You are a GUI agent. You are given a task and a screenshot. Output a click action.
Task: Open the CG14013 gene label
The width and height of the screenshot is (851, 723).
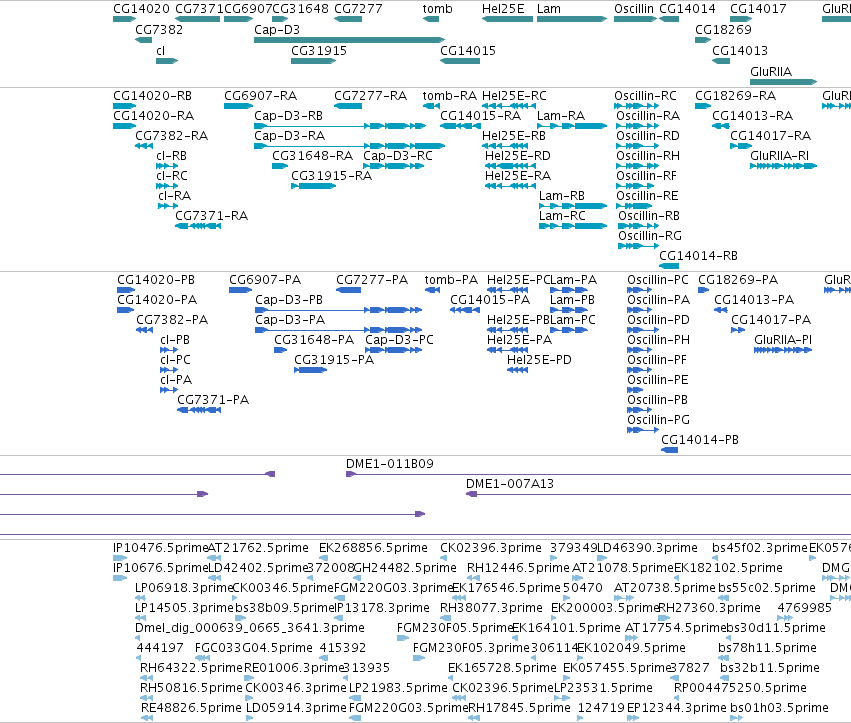pos(740,50)
